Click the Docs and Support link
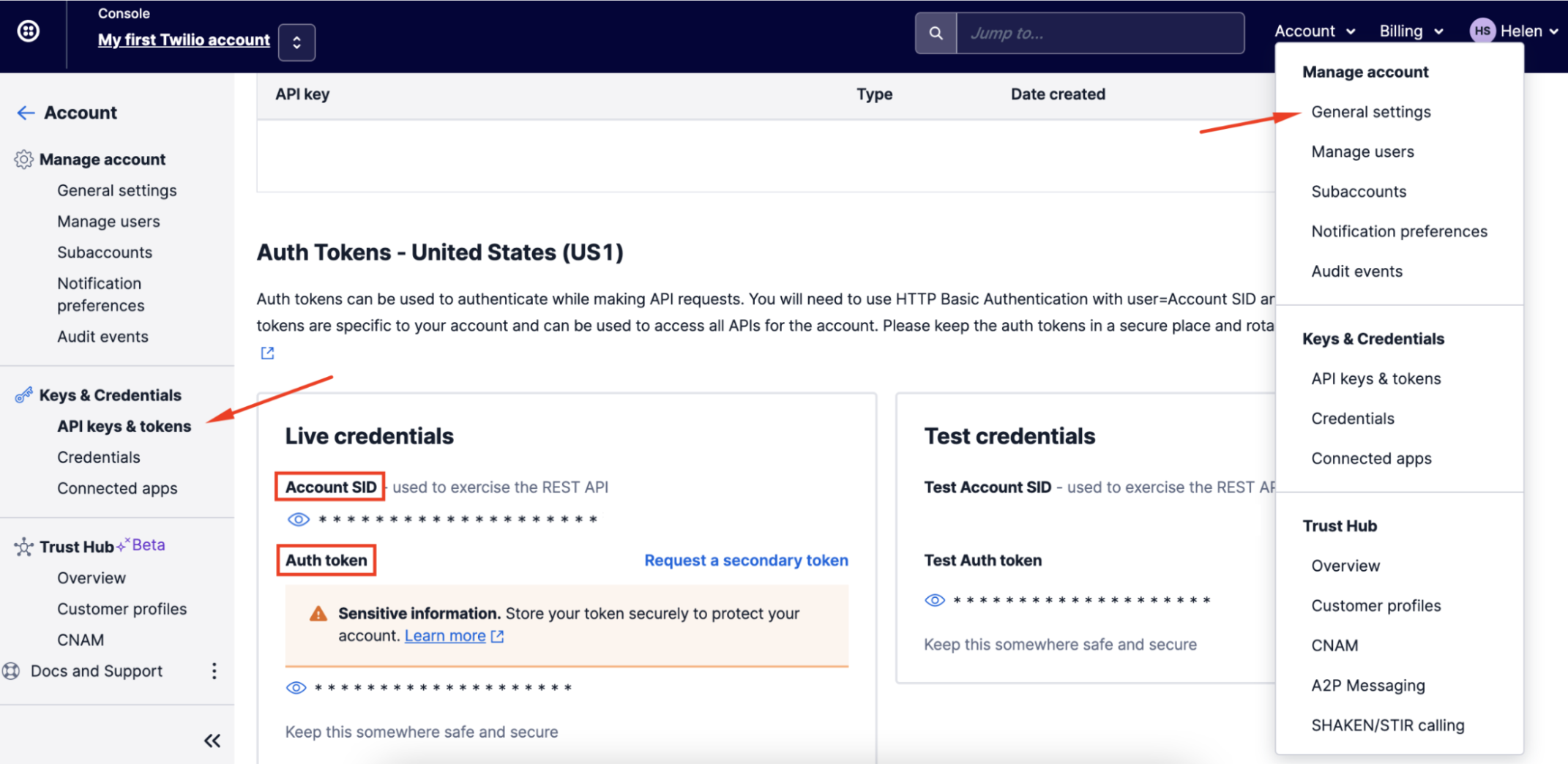Viewport: 1568px width, 764px height. point(97,671)
